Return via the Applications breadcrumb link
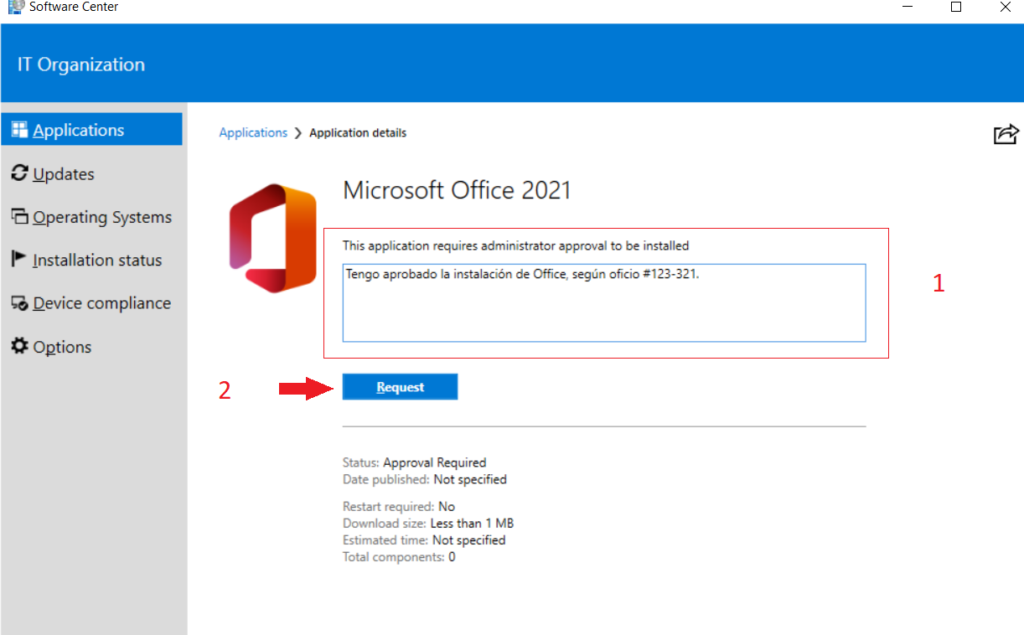The image size is (1024, 635). (253, 133)
